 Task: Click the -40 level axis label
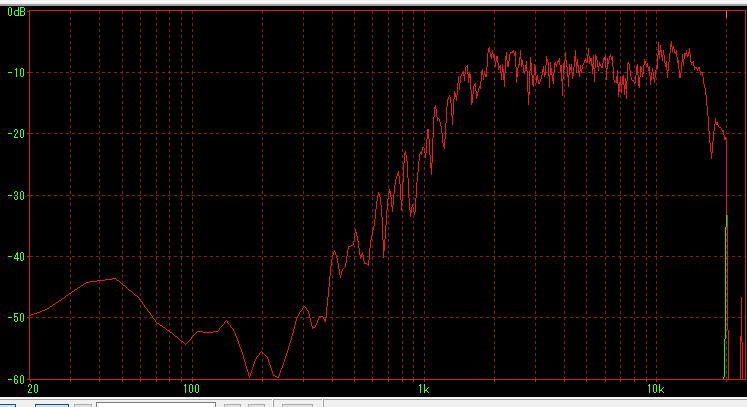click(16, 257)
